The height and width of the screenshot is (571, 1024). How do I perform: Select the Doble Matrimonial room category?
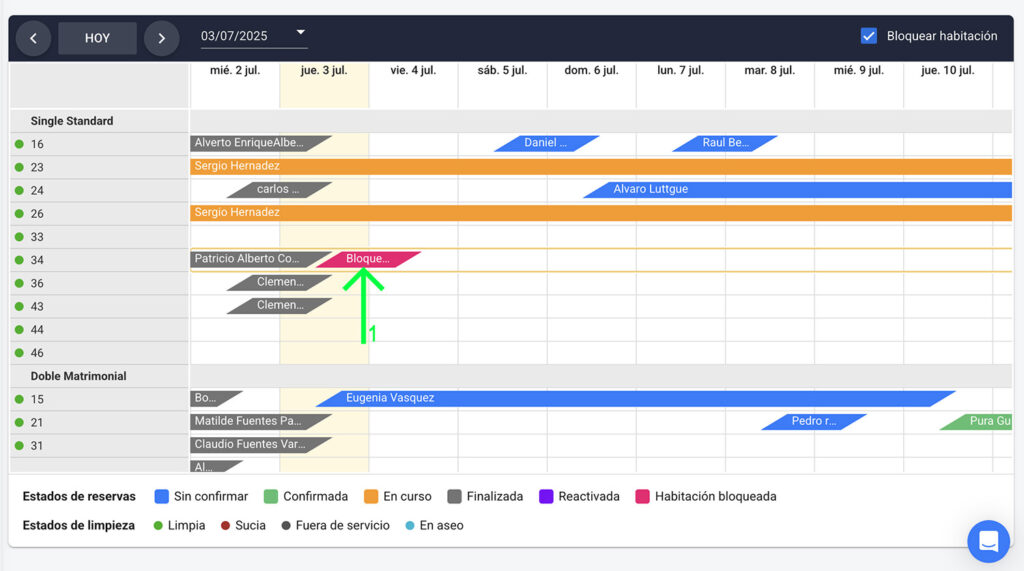tap(78, 376)
